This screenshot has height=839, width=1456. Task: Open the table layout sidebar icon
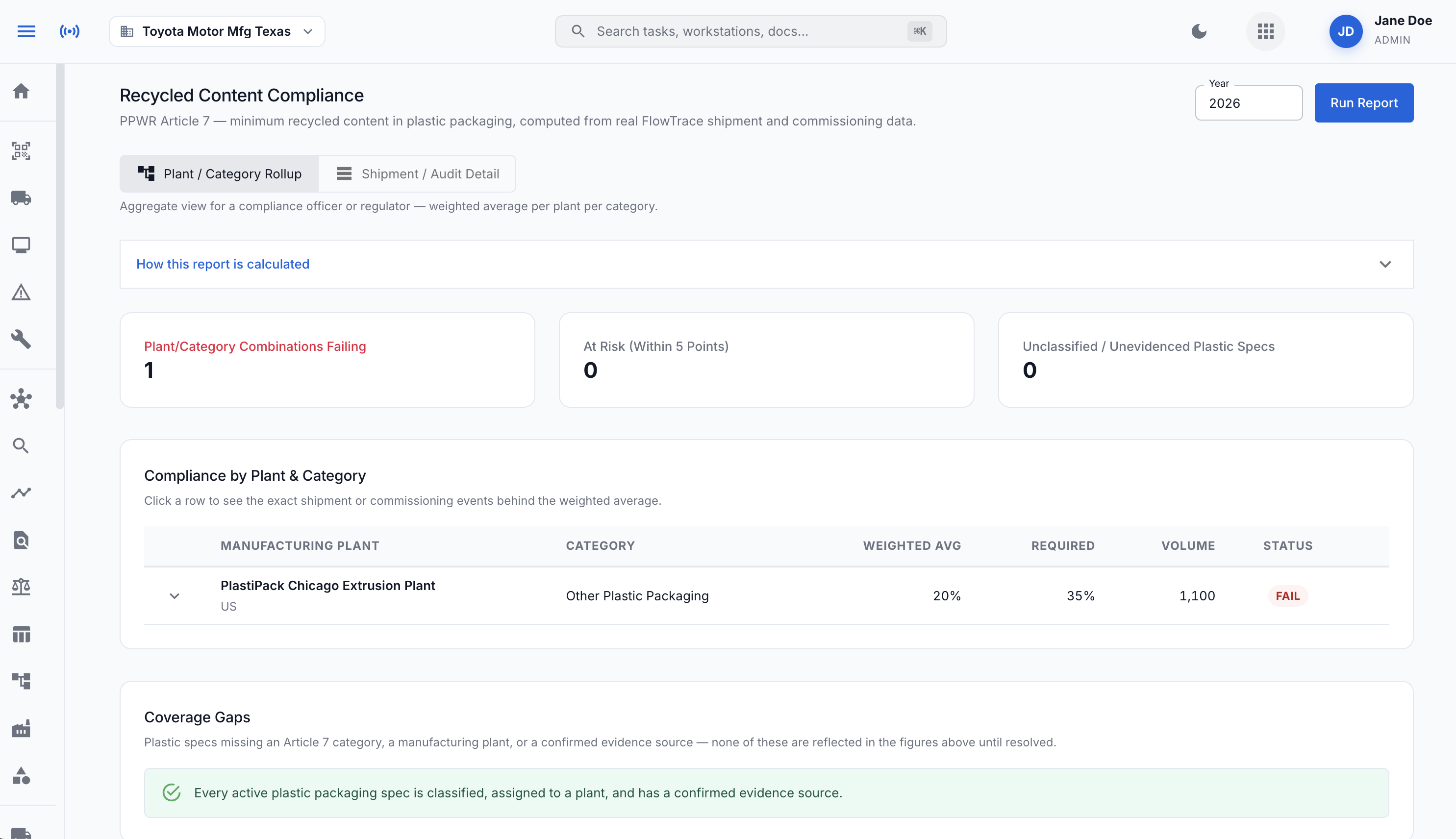tap(22, 634)
